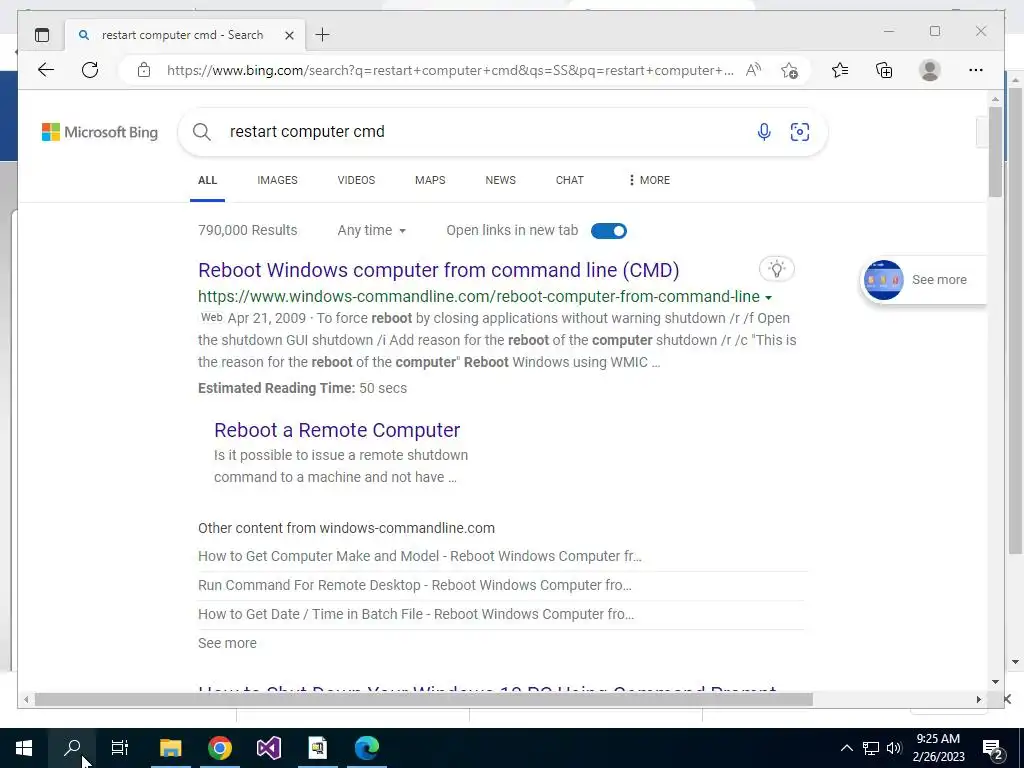This screenshot has width=1024, height=768.
Task: Switch to CHAT tab
Action: pyautogui.click(x=570, y=180)
